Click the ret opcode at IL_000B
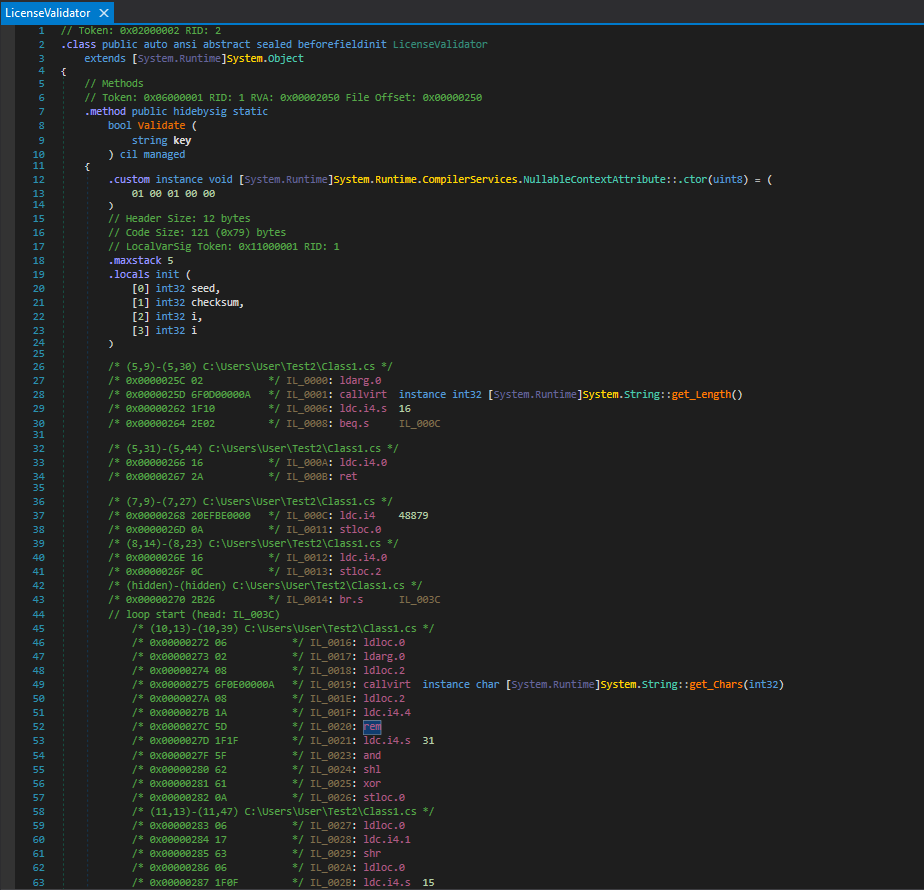 pyautogui.click(x=348, y=476)
